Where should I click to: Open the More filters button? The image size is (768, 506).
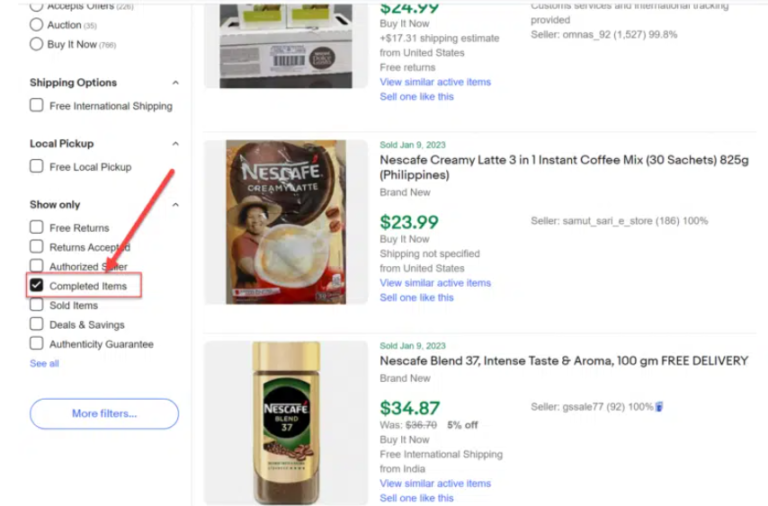coord(104,413)
